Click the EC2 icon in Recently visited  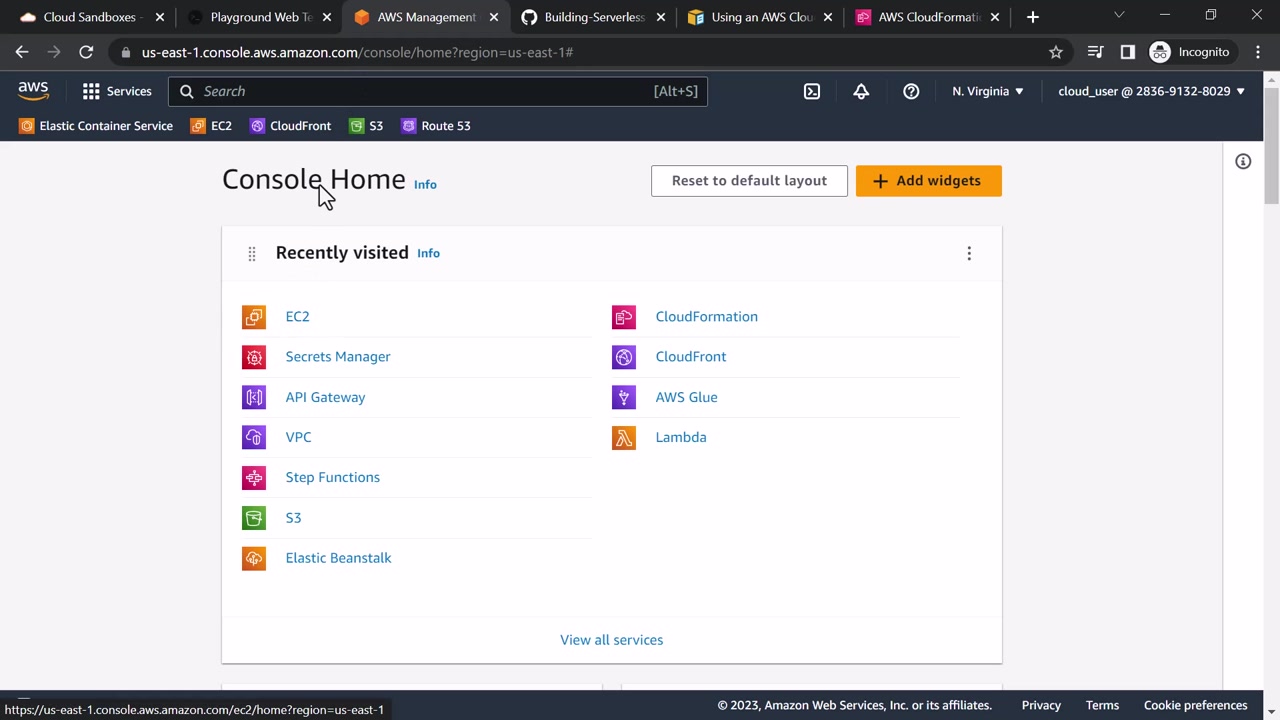click(x=254, y=317)
